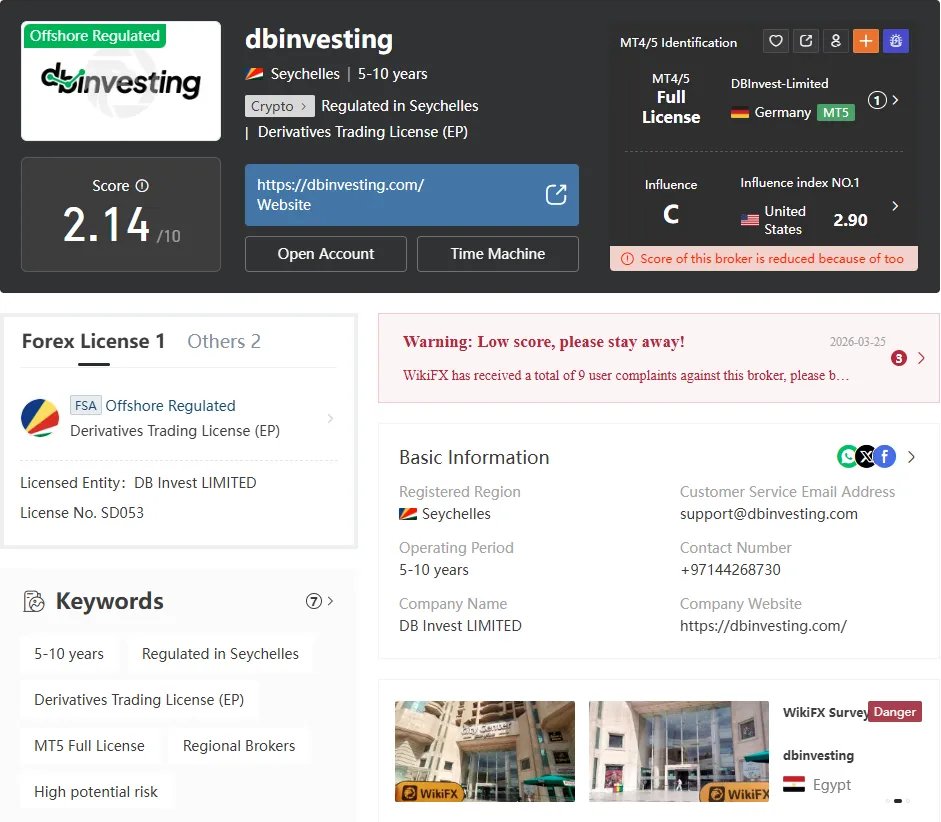The image size is (941, 822).
Task: Expand Basic Information social links chevron
Action: pos(912,457)
